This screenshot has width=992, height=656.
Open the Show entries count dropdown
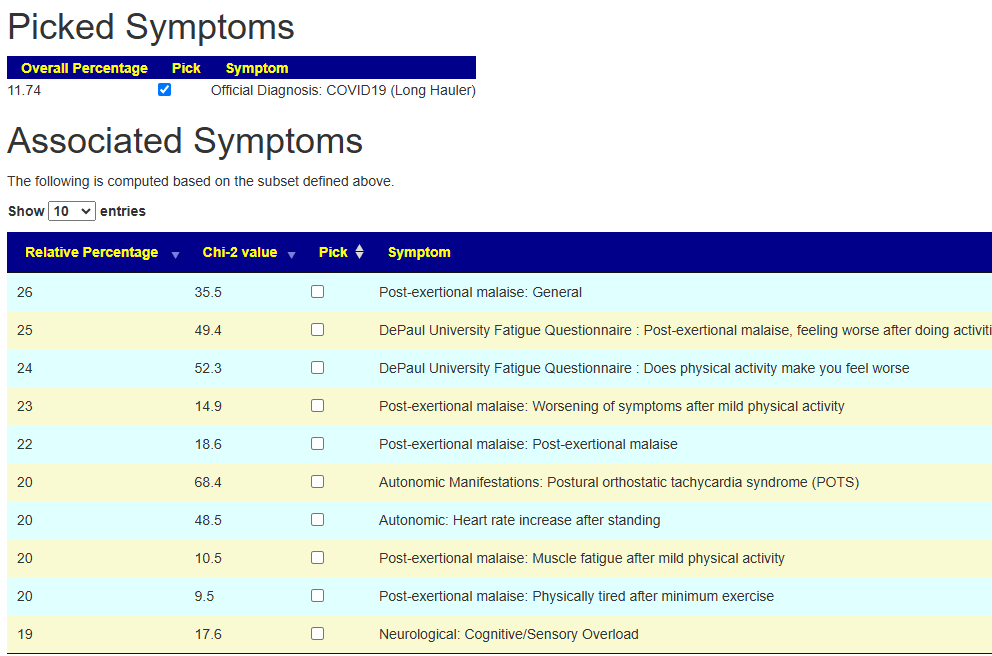click(x=72, y=211)
